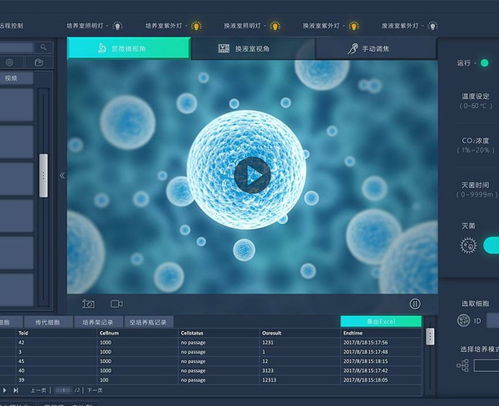Click the ID input field
Screen dimensions: 499x406
tap(493, 320)
